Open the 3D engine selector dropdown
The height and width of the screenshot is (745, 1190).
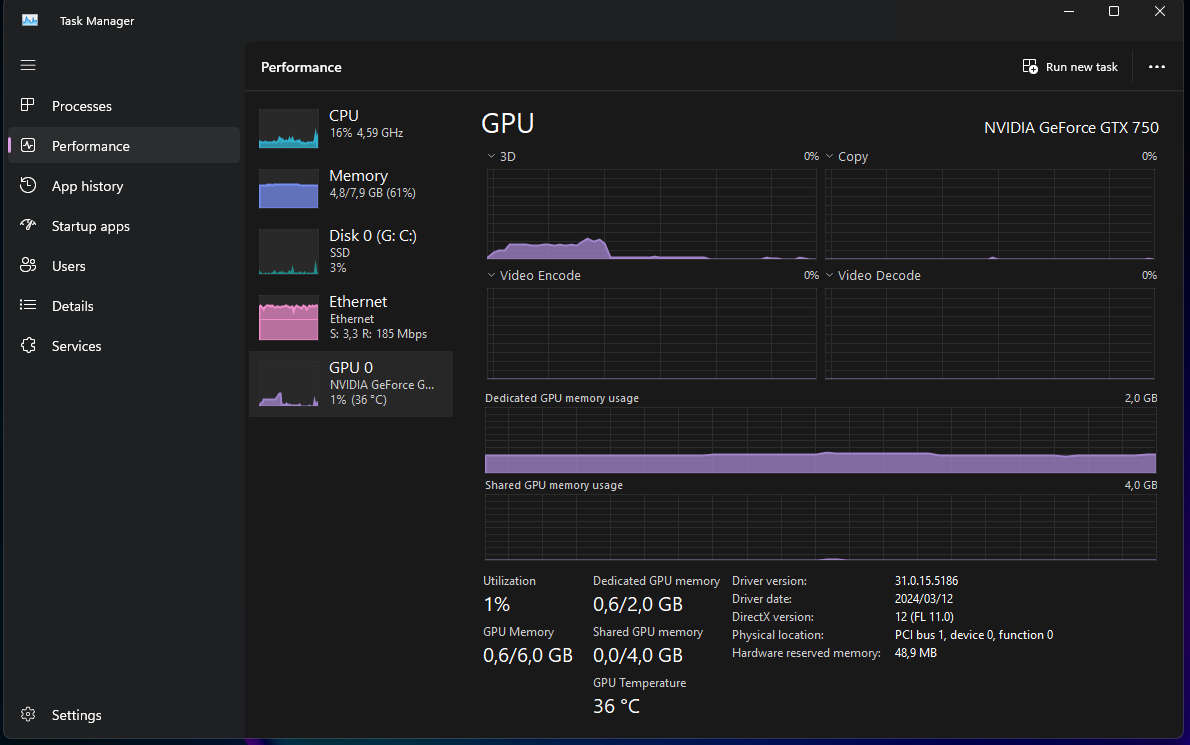[x=490, y=156]
